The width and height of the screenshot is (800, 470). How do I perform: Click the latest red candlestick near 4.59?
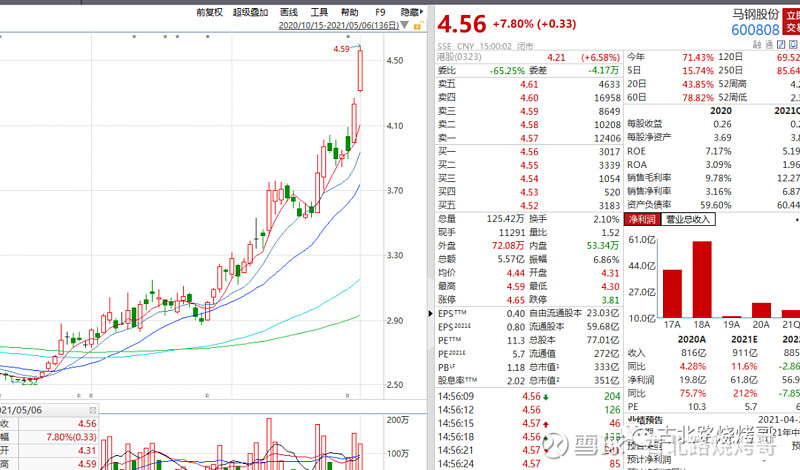coord(360,70)
